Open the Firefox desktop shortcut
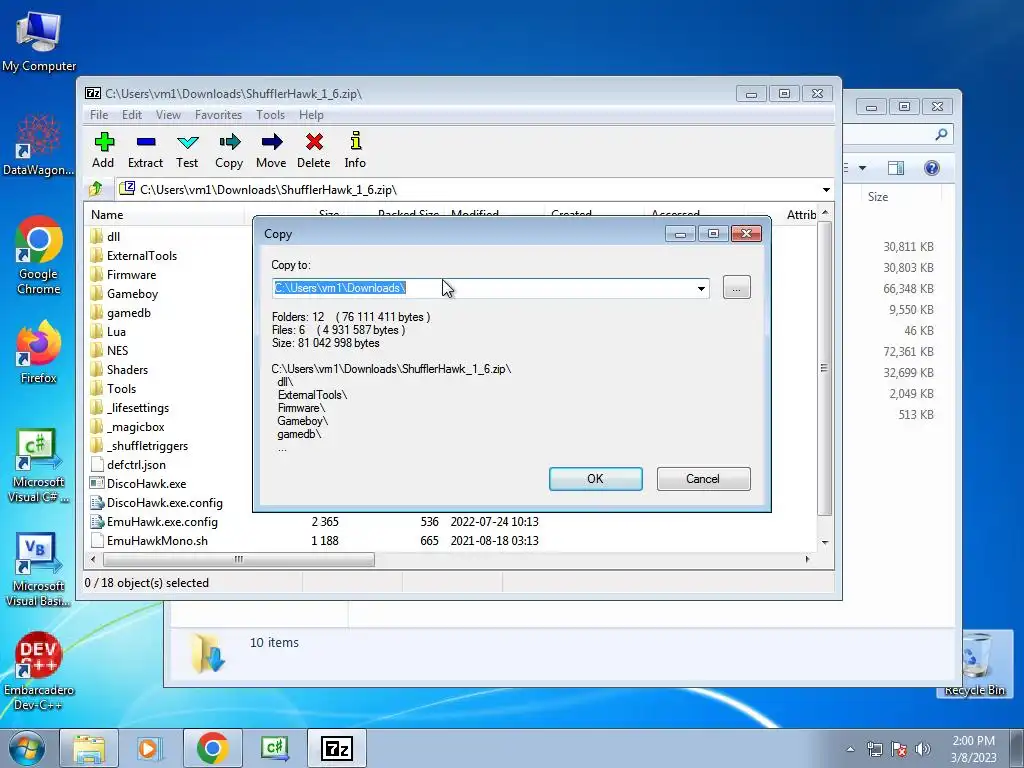The width and height of the screenshot is (1024, 768). (39, 353)
